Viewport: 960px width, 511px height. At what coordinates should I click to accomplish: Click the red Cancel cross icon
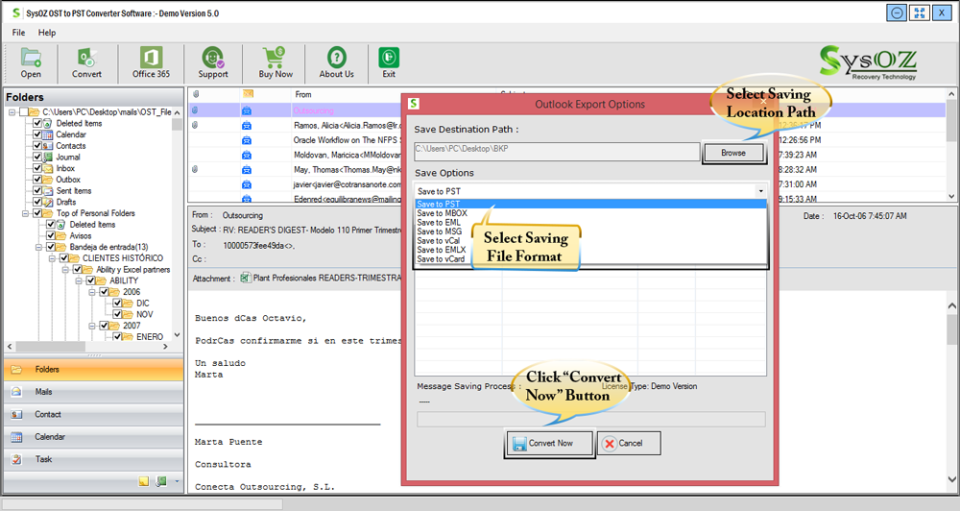pyautogui.click(x=609, y=444)
